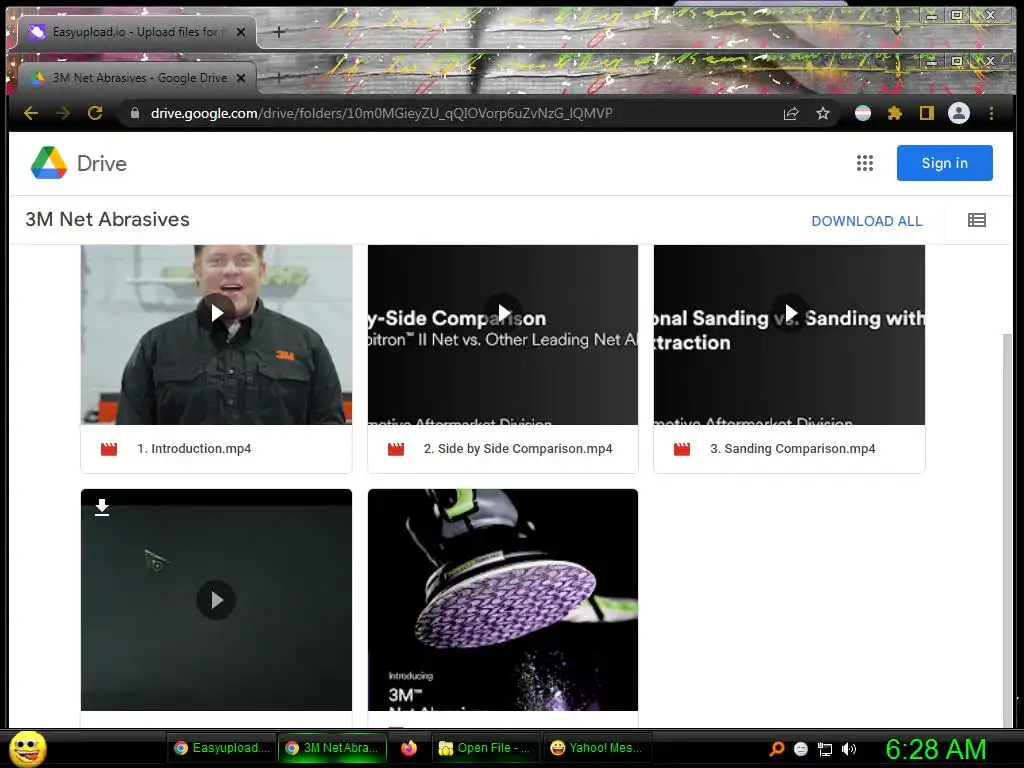Switch to Yahoo! Messenger taskbar item
Viewport: 1024px width, 768px height.
click(x=597, y=748)
